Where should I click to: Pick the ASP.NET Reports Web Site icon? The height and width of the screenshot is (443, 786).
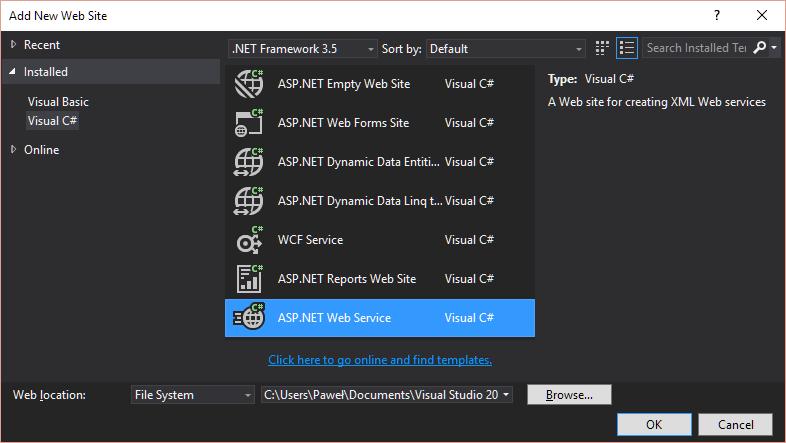(x=249, y=279)
